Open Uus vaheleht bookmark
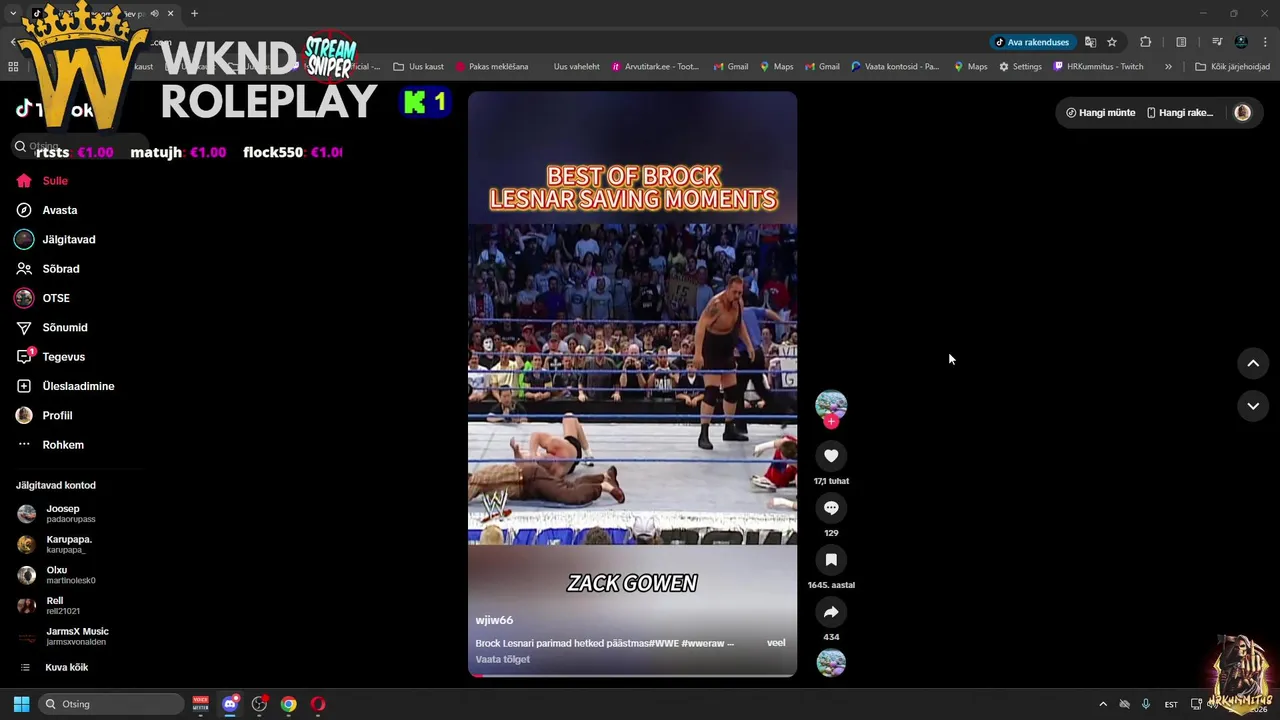The height and width of the screenshot is (720, 1280). point(576,67)
